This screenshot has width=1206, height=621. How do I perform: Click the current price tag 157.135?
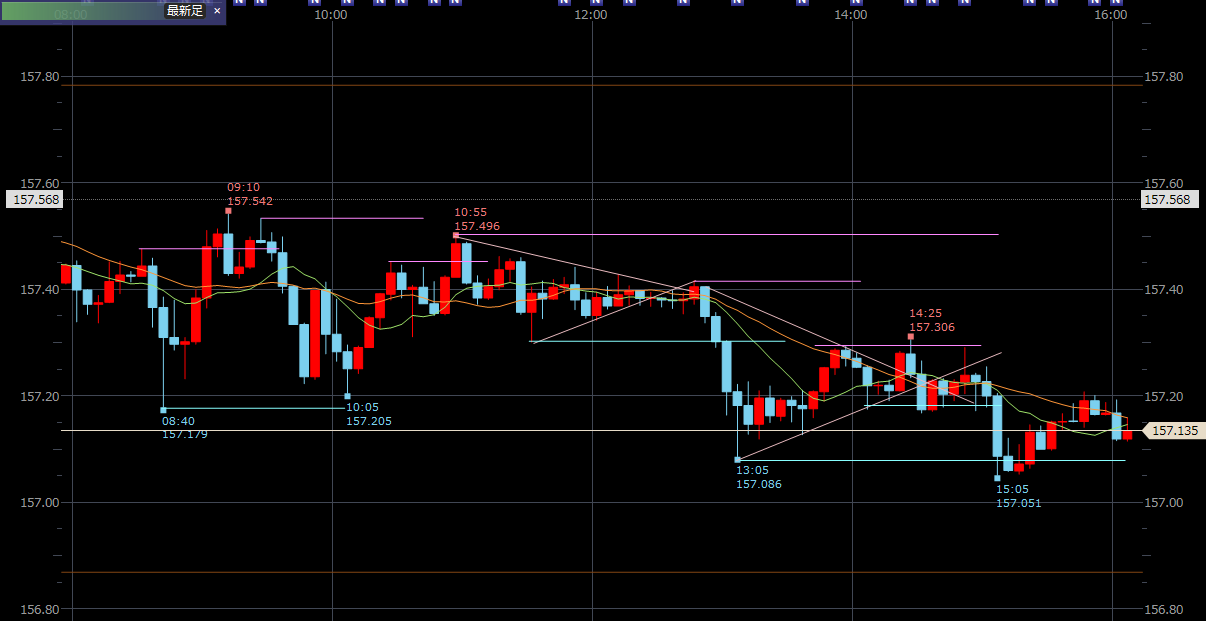tap(1174, 431)
